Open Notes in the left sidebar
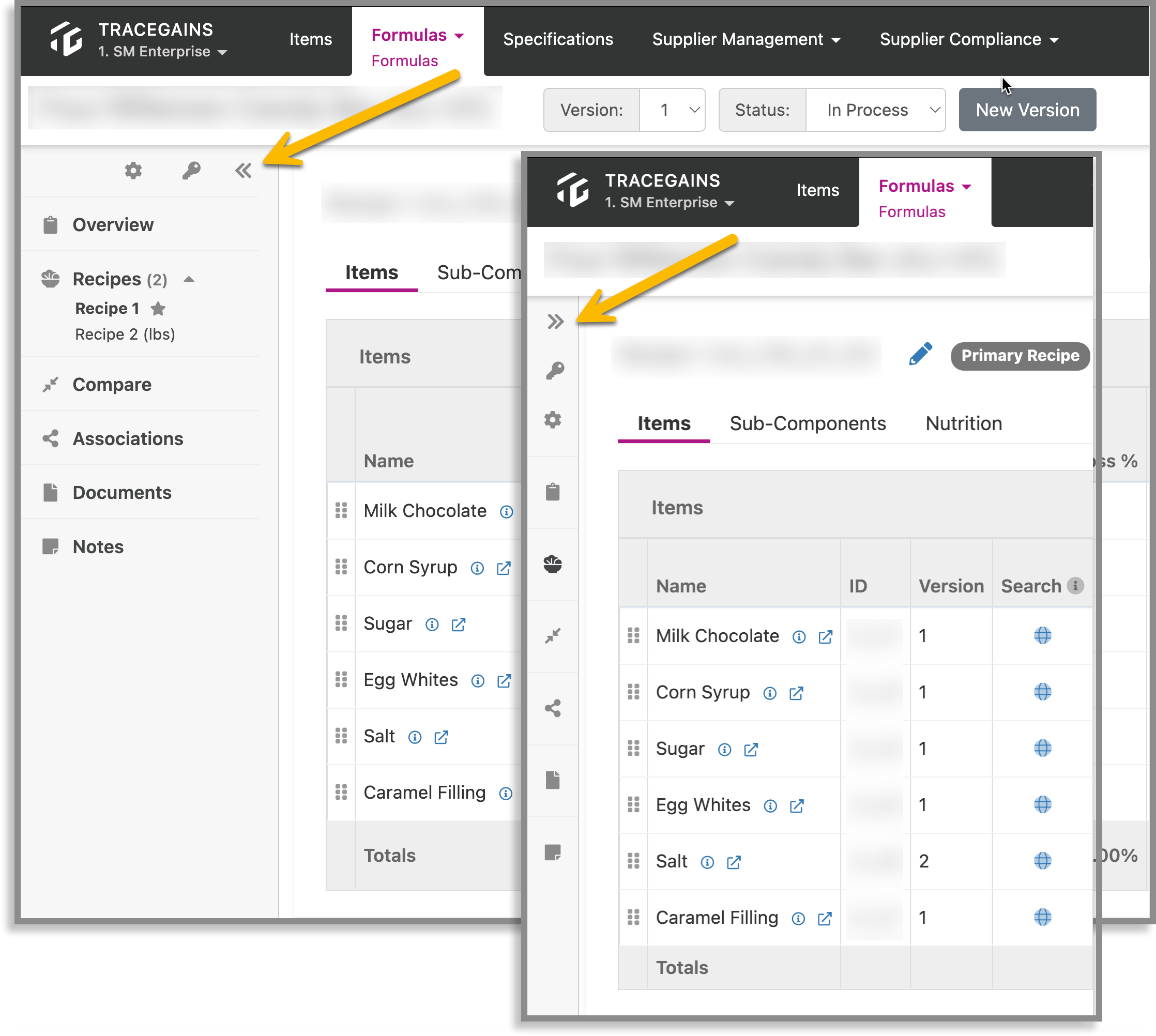Image resolution: width=1156 pixels, height=1036 pixels. [x=98, y=546]
